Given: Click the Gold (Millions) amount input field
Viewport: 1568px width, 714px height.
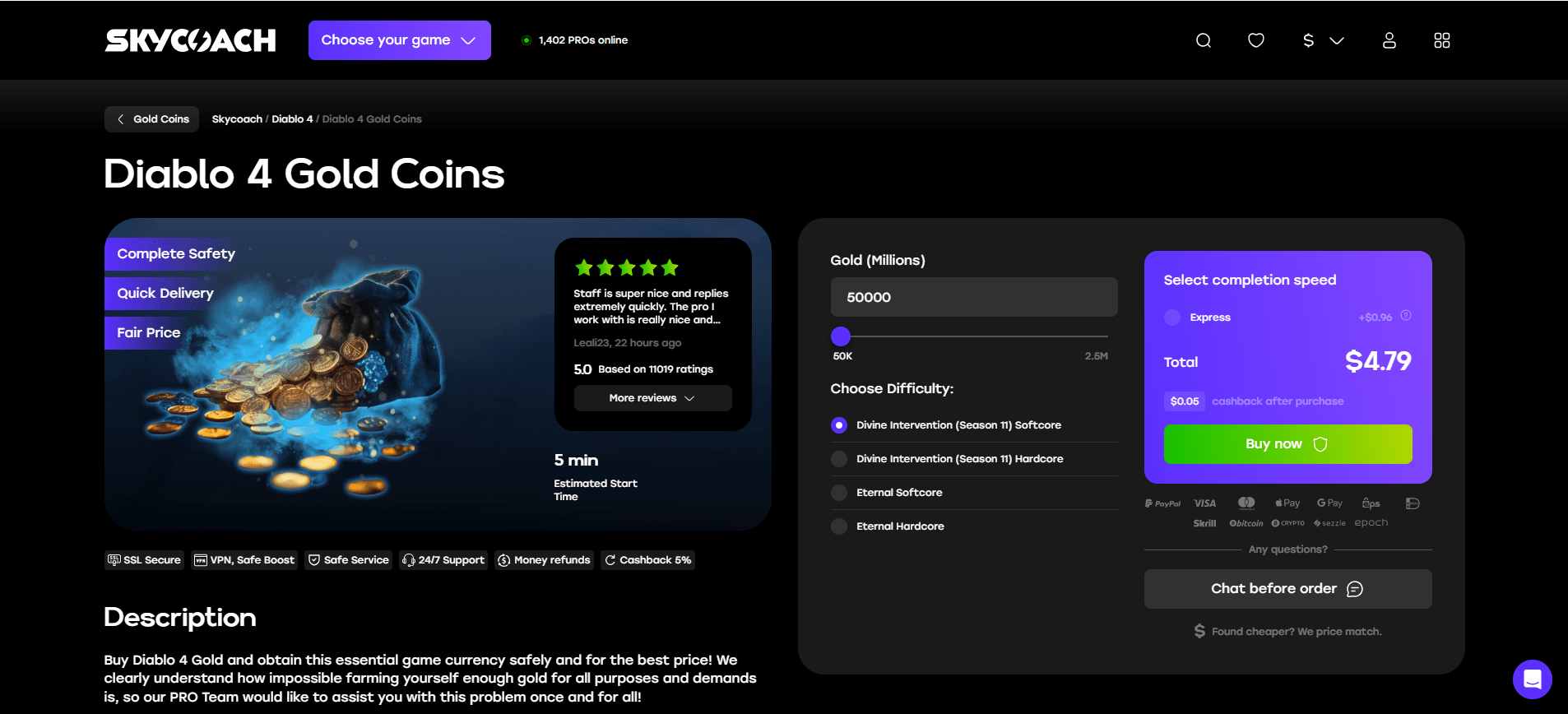Looking at the screenshot, I should click(973, 297).
